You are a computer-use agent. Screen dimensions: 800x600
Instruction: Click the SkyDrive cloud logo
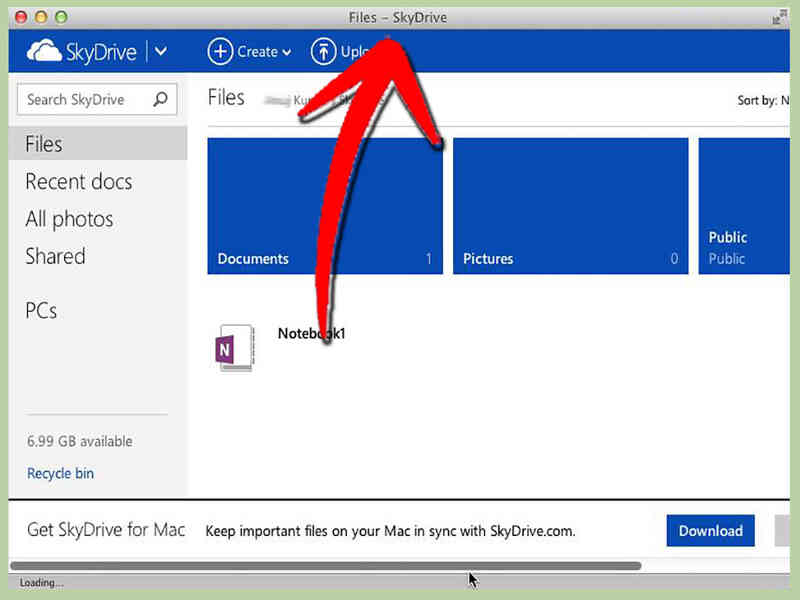44,51
